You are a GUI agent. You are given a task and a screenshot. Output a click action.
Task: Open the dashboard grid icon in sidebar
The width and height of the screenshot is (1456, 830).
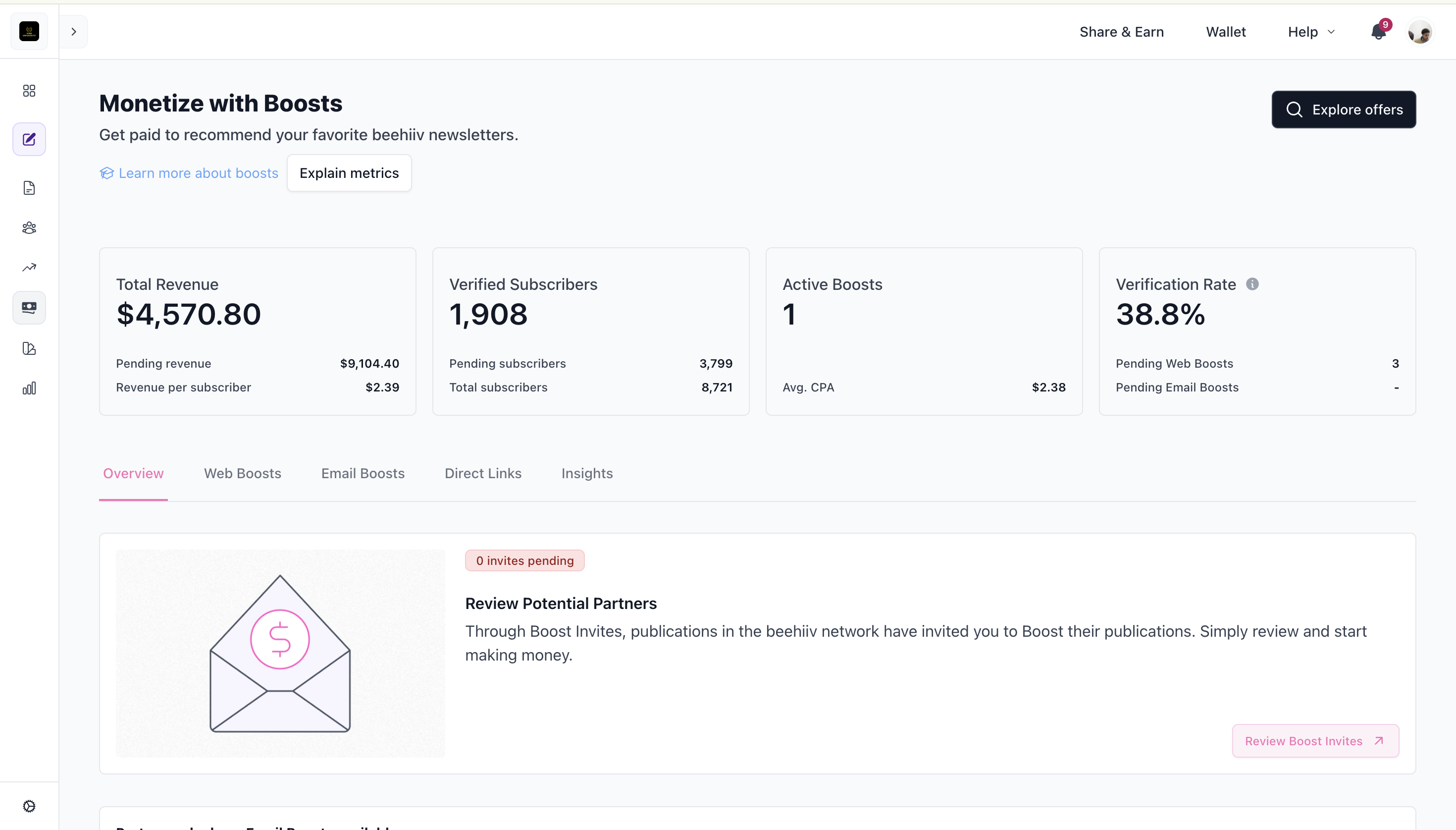point(29,91)
